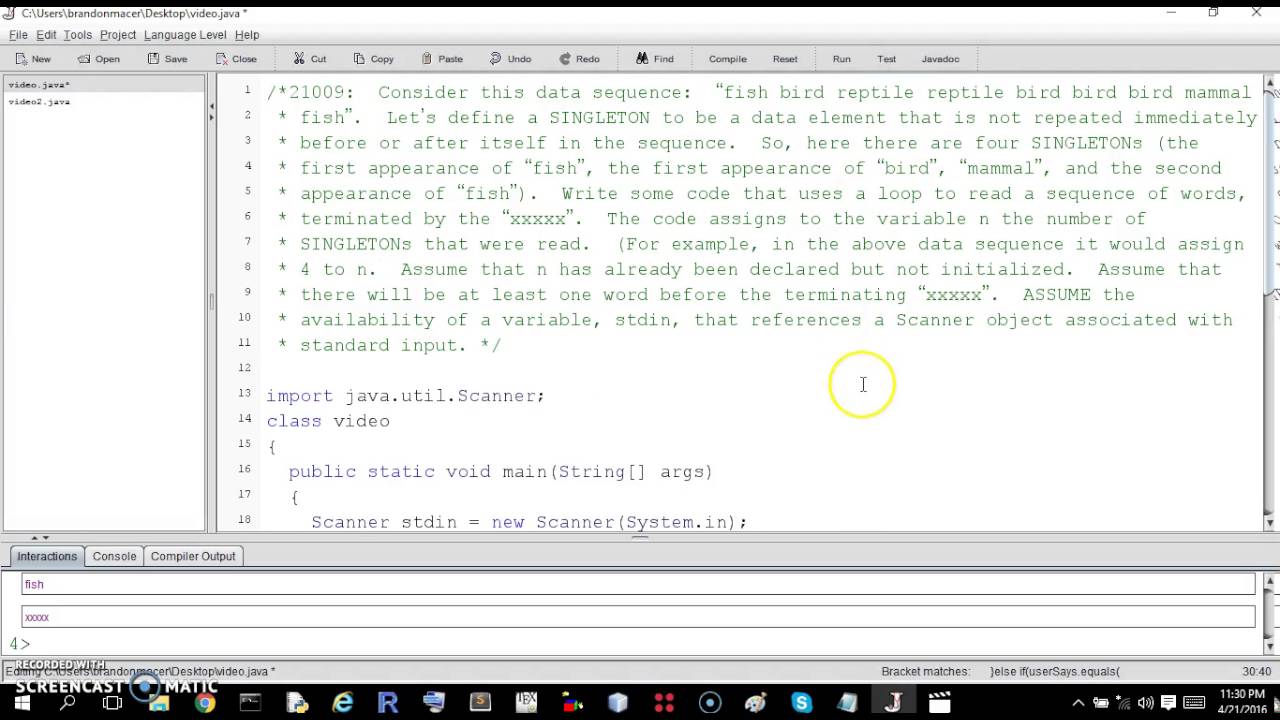Click the Test button
The height and width of the screenshot is (720, 1280).
(887, 59)
